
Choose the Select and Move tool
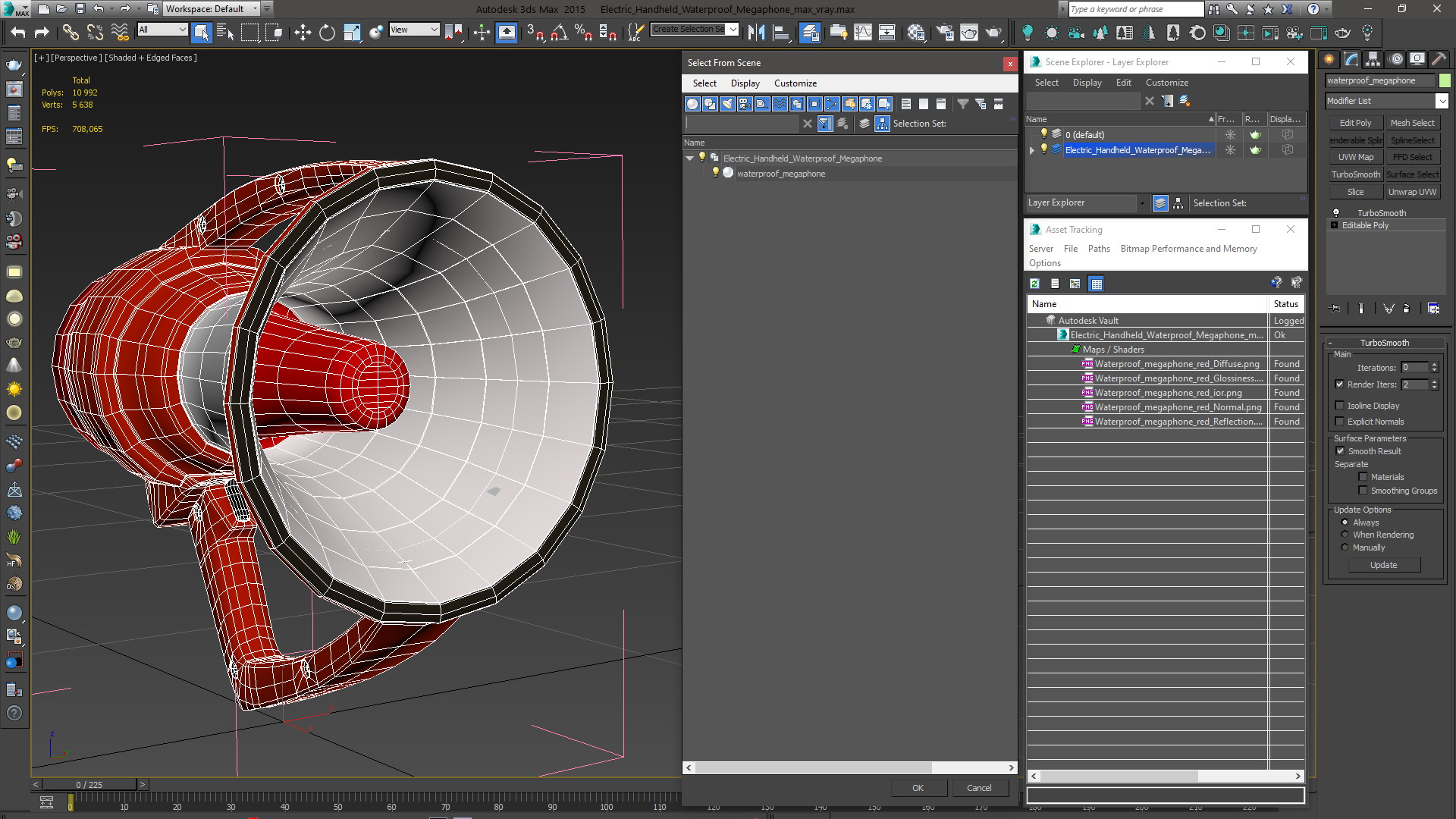tap(303, 32)
